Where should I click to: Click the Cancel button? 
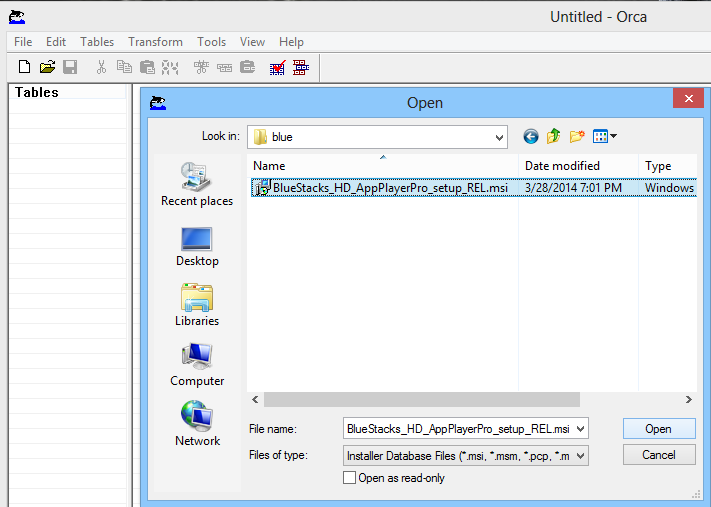coord(659,454)
